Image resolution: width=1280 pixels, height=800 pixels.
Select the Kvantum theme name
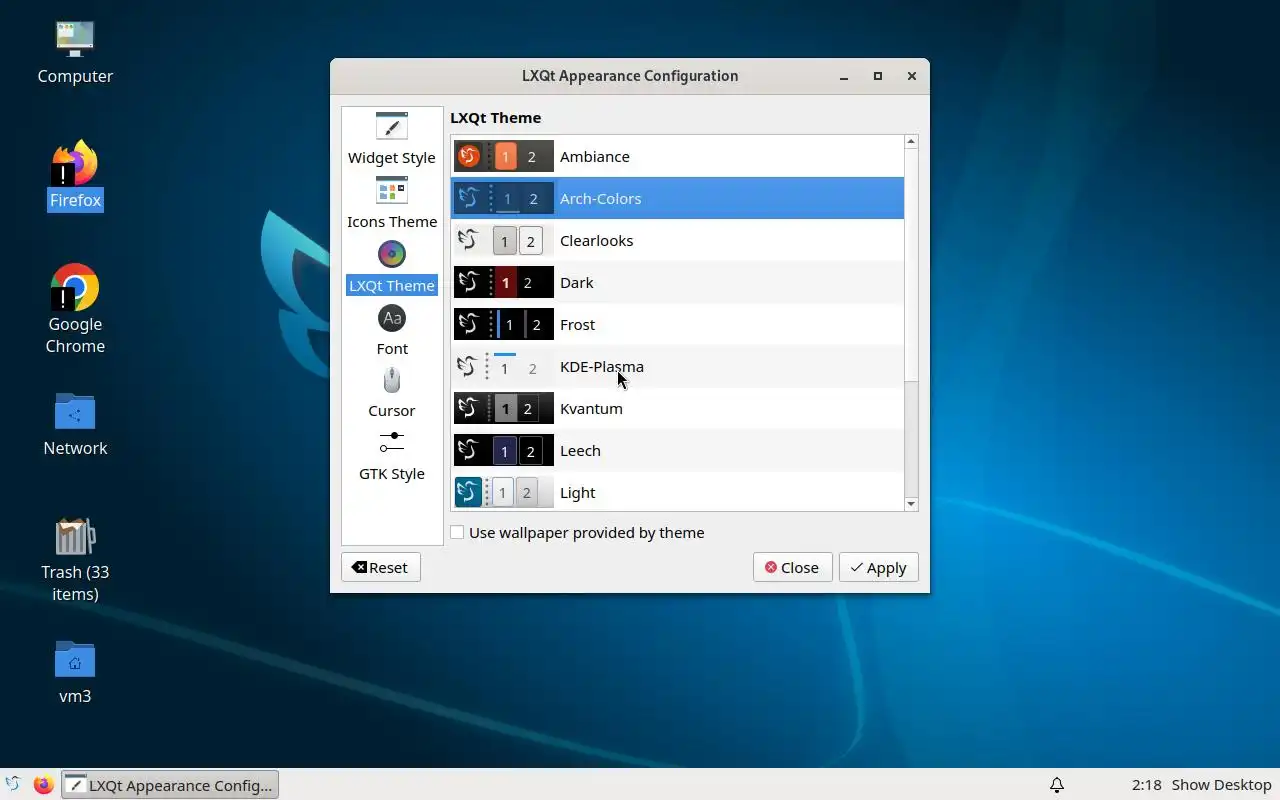click(x=591, y=409)
